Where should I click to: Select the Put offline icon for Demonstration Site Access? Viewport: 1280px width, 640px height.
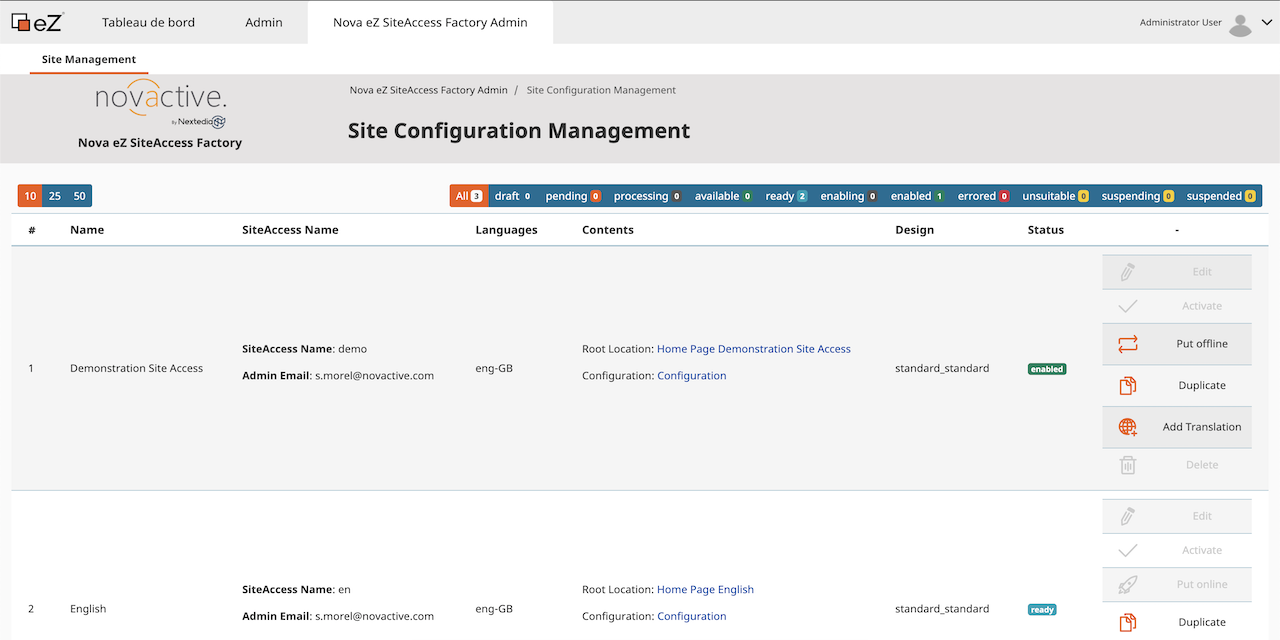(x=1128, y=342)
